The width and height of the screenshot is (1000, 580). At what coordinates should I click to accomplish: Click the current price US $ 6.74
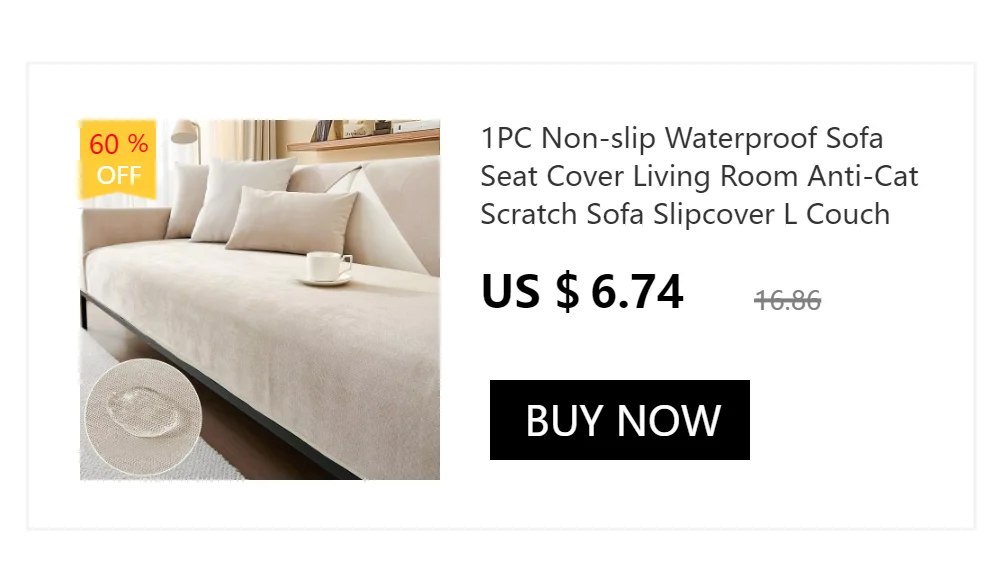click(x=582, y=292)
